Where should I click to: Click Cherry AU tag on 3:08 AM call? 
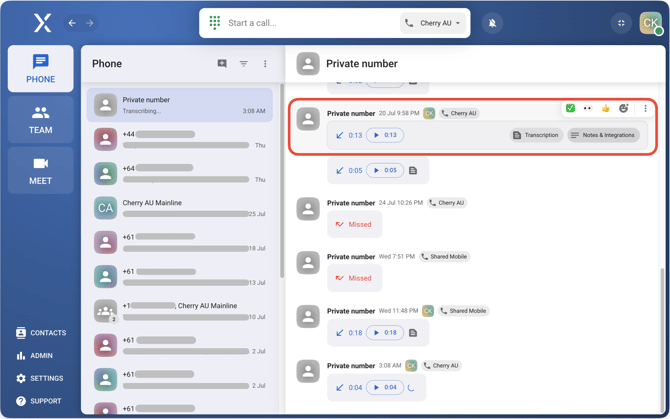click(441, 366)
